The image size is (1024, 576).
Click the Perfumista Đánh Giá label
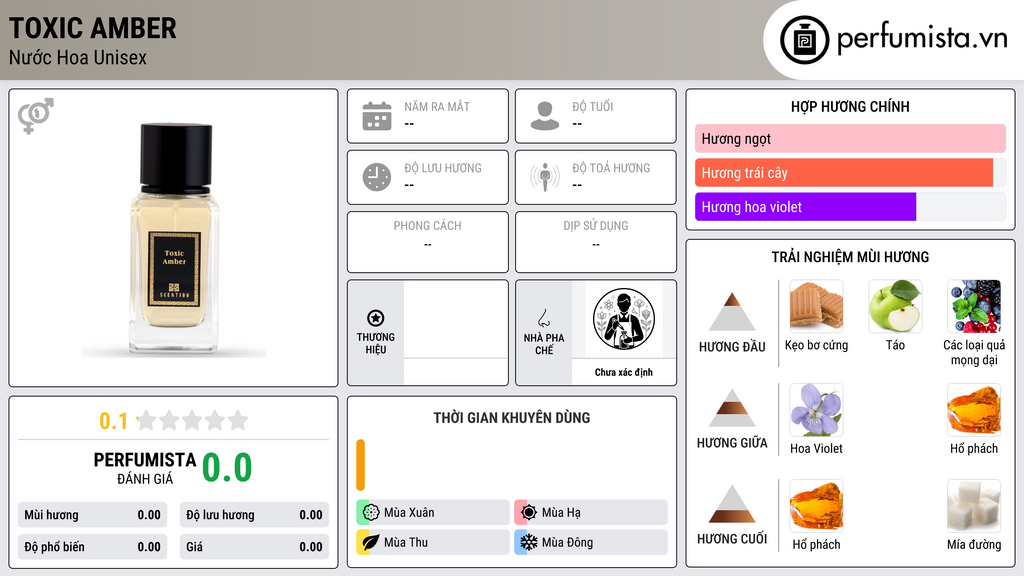tap(145, 468)
